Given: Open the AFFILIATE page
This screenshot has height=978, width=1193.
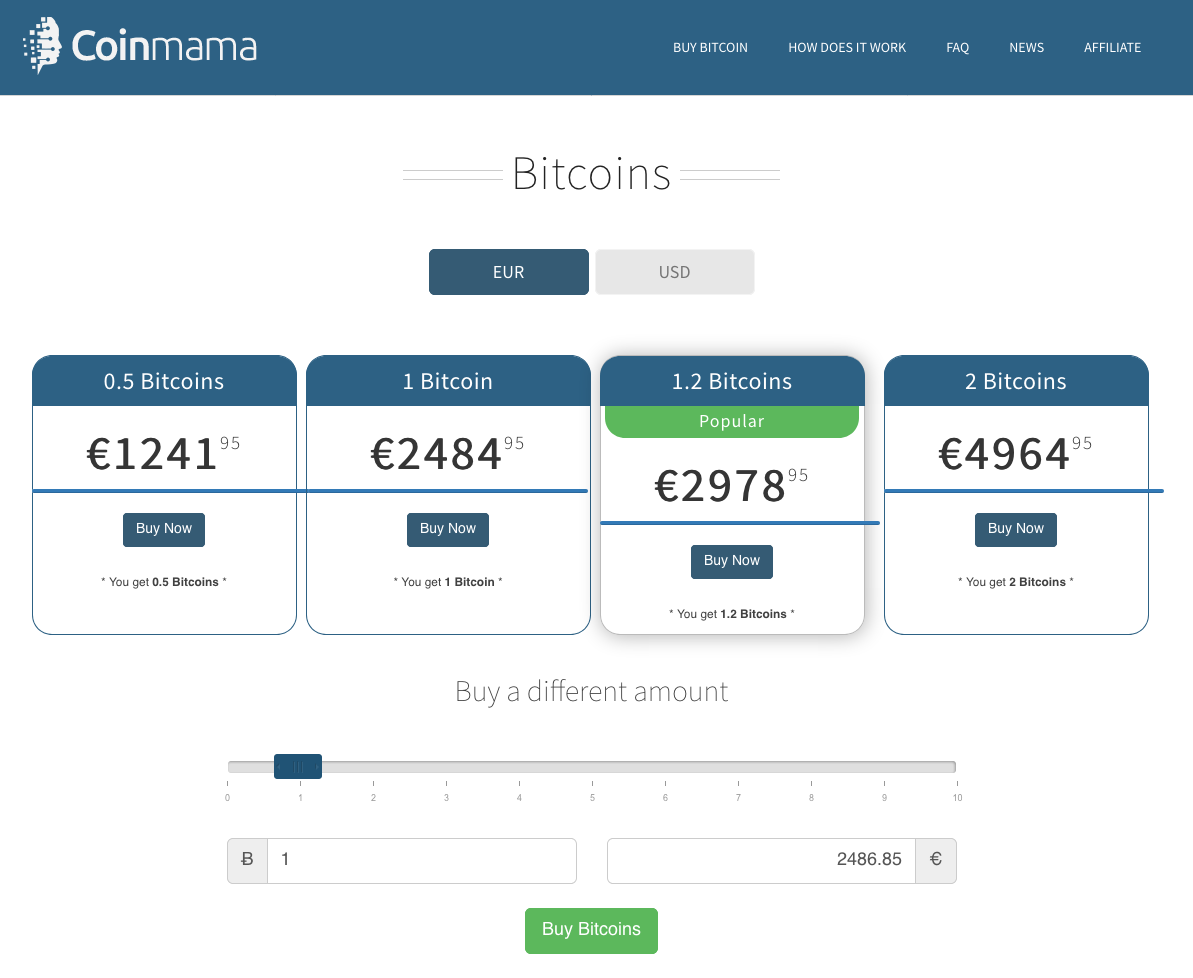Looking at the screenshot, I should [1112, 47].
